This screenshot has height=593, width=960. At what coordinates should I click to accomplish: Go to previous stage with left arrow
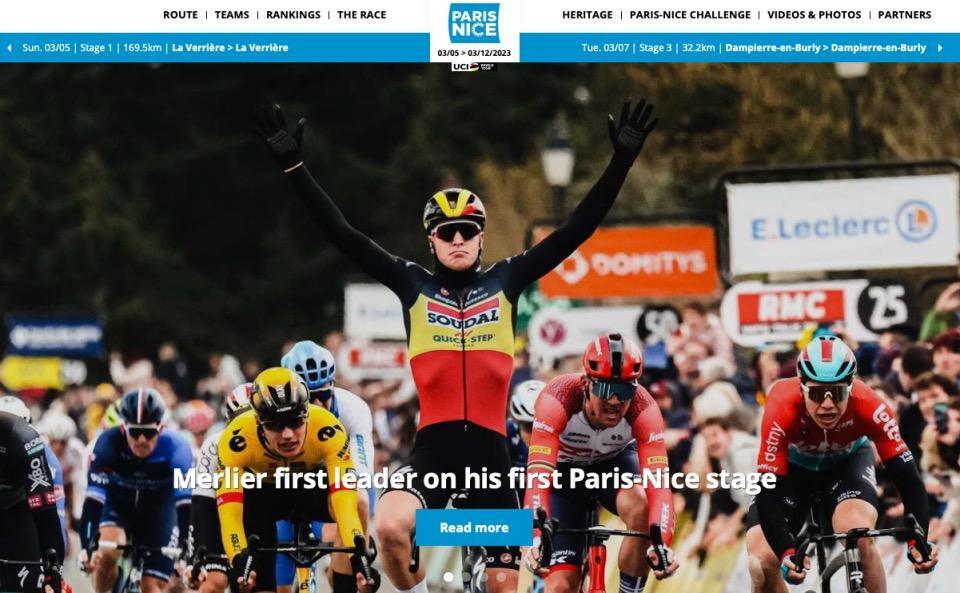tap(9, 48)
